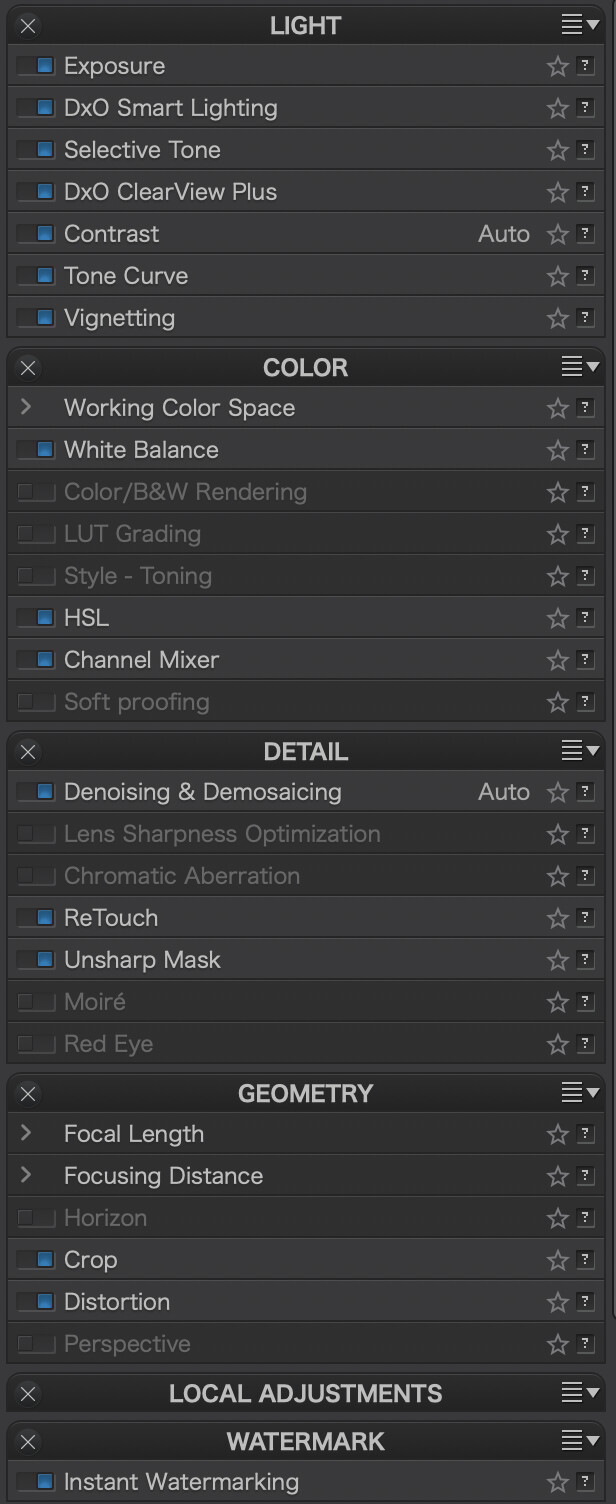The image size is (616, 1504).
Task: Star the Crop tool
Action: 557,1261
